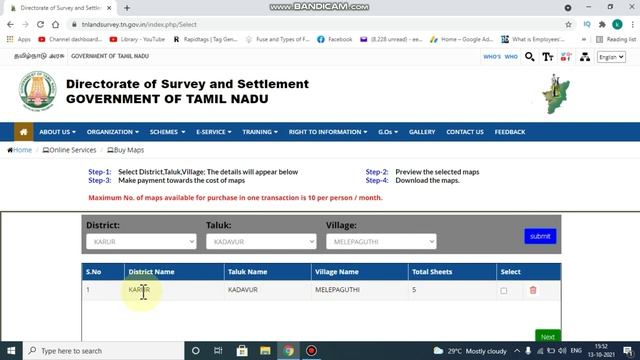Click the Tamil Nadu map image

[x=556, y=94]
